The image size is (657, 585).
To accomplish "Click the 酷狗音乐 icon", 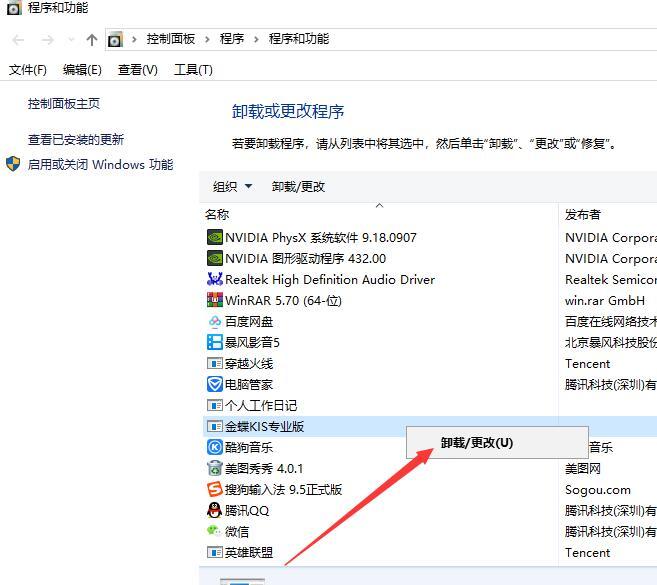I will coord(214,448).
